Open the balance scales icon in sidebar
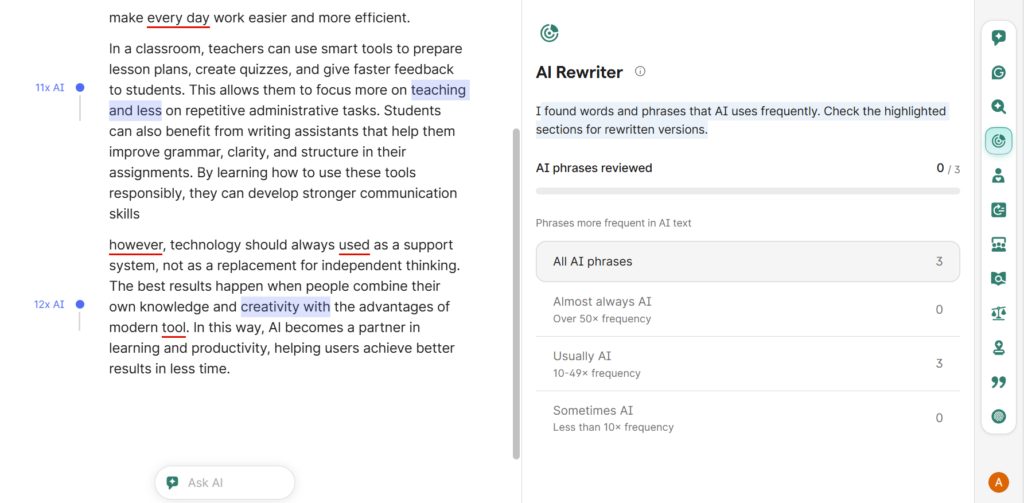Image resolution: width=1024 pixels, height=503 pixels. pos(998,313)
